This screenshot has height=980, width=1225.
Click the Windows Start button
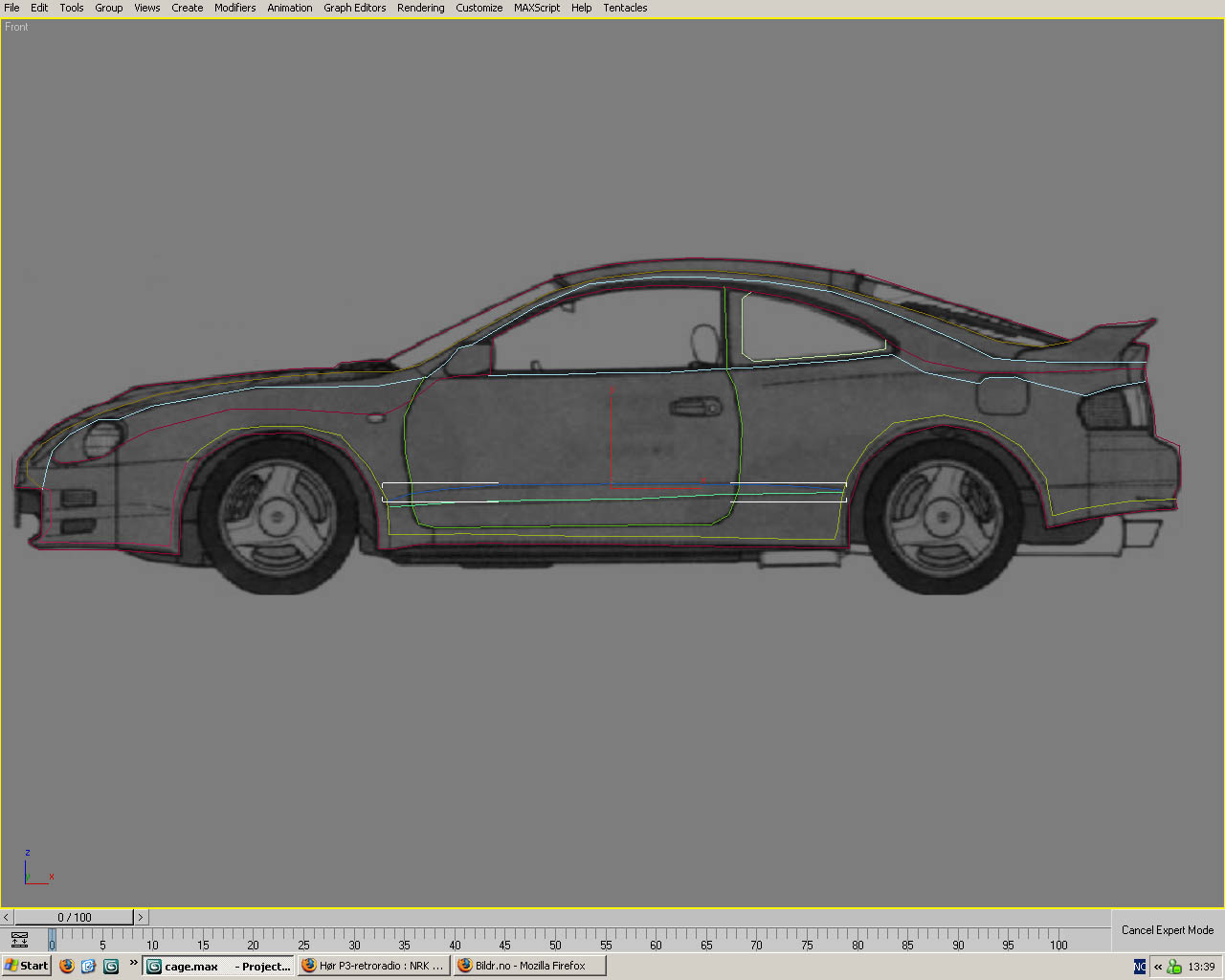pos(26,966)
